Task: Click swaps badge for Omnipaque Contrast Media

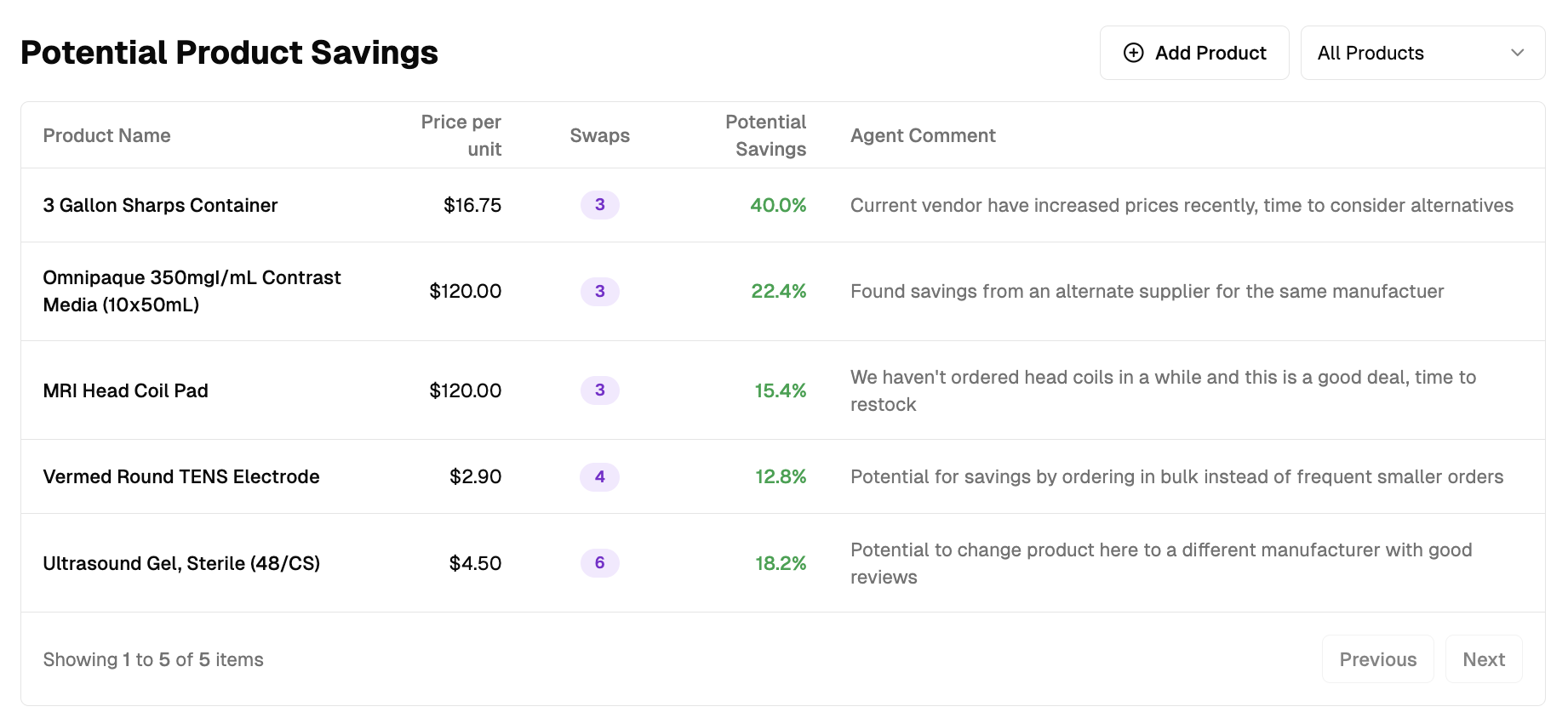Action: 599,291
